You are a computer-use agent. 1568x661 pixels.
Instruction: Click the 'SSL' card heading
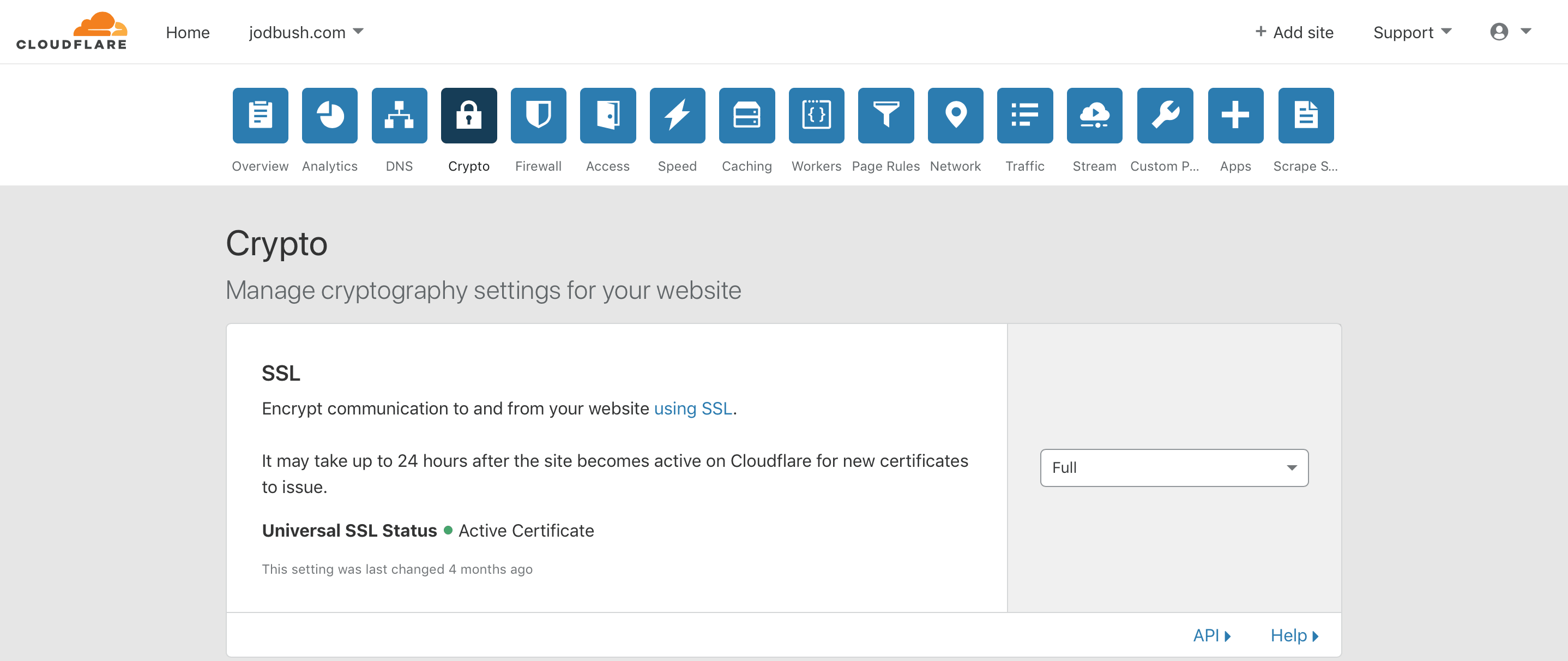[x=281, y=373]
